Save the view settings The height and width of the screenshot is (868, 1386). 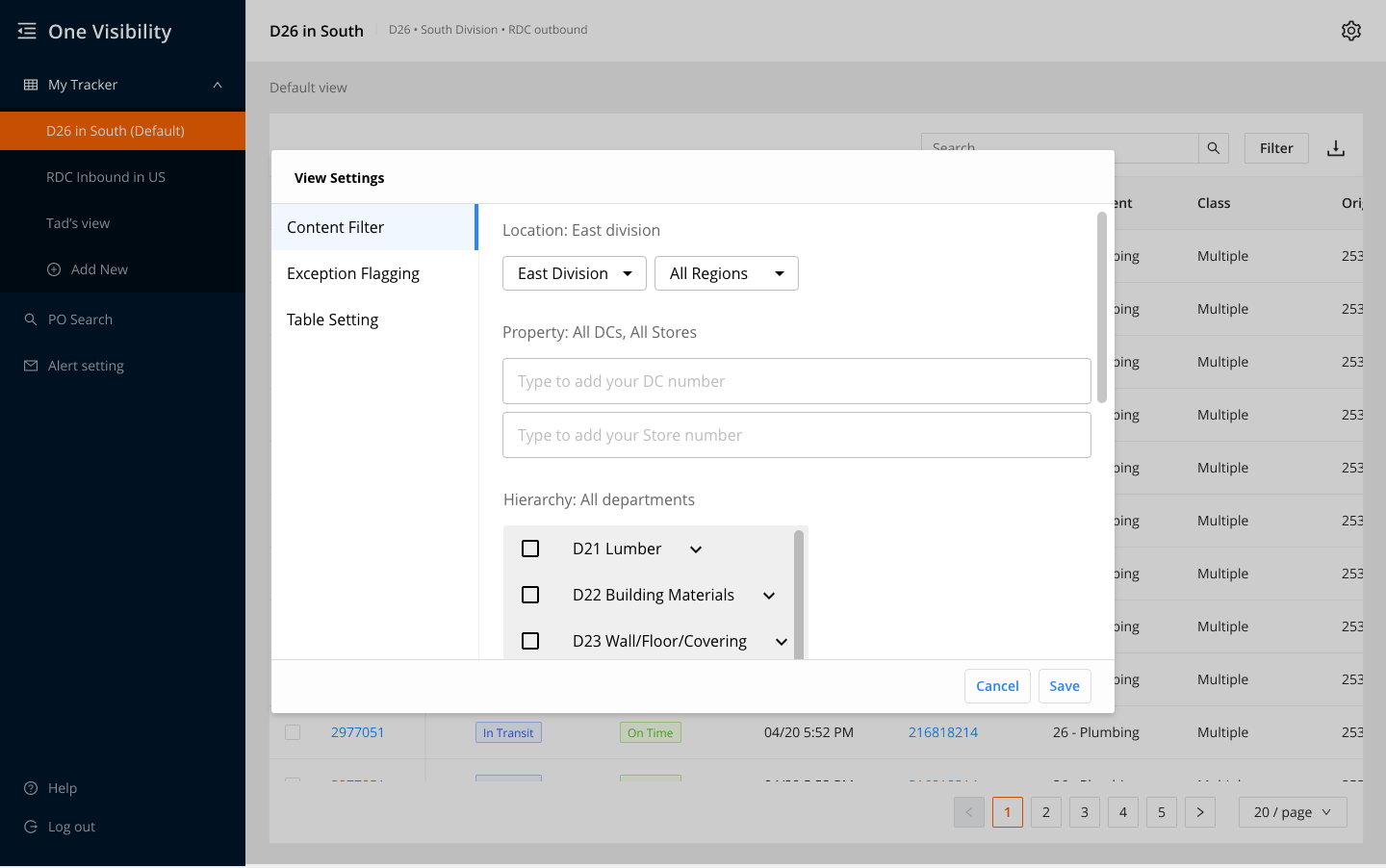click(x=1065, y=686)
